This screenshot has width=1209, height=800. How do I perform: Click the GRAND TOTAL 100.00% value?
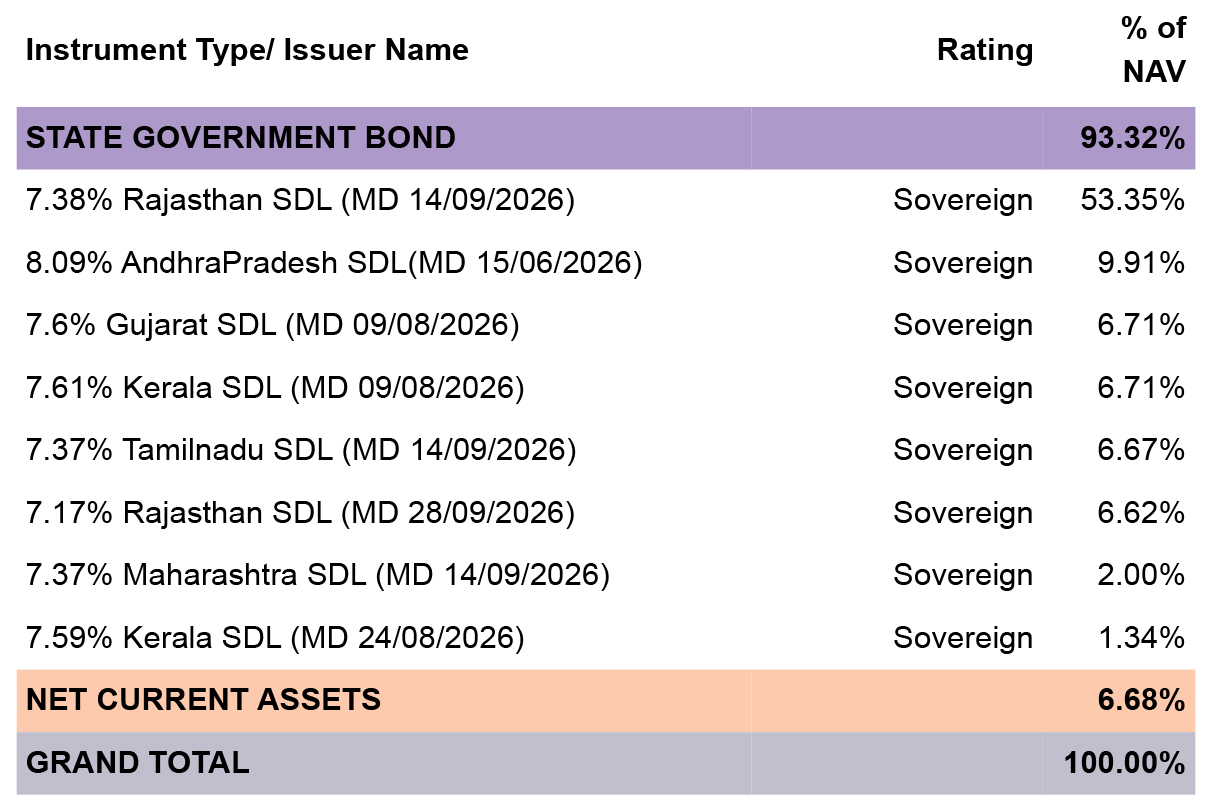(x=1124, y=763)
